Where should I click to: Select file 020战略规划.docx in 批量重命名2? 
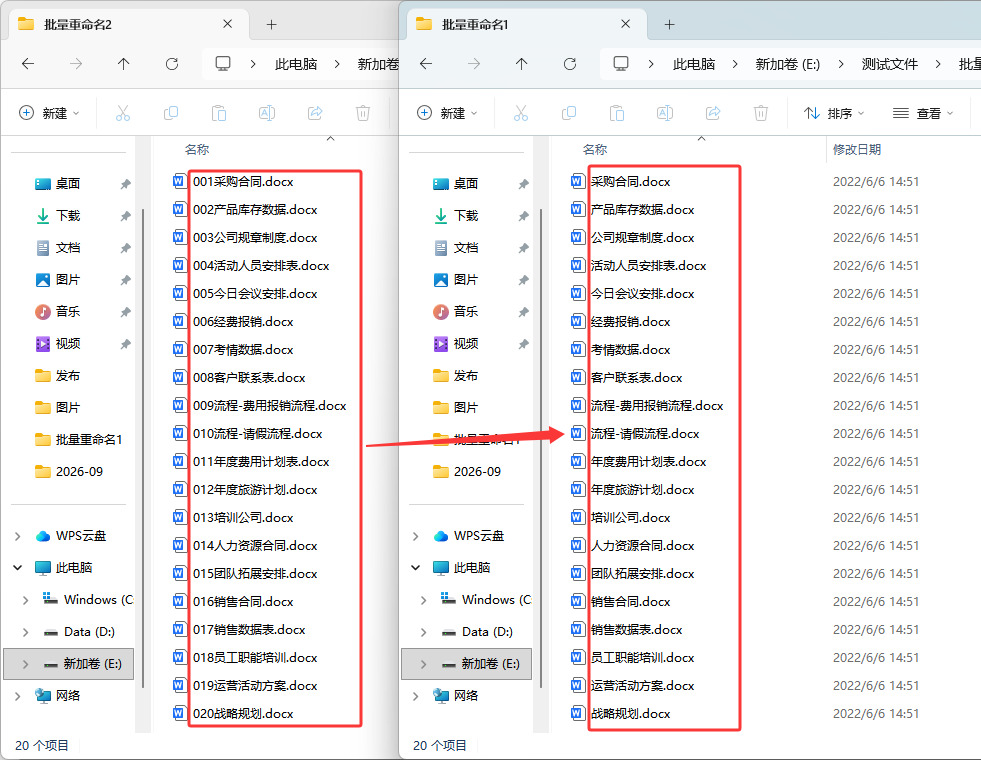tap(243, 714)
